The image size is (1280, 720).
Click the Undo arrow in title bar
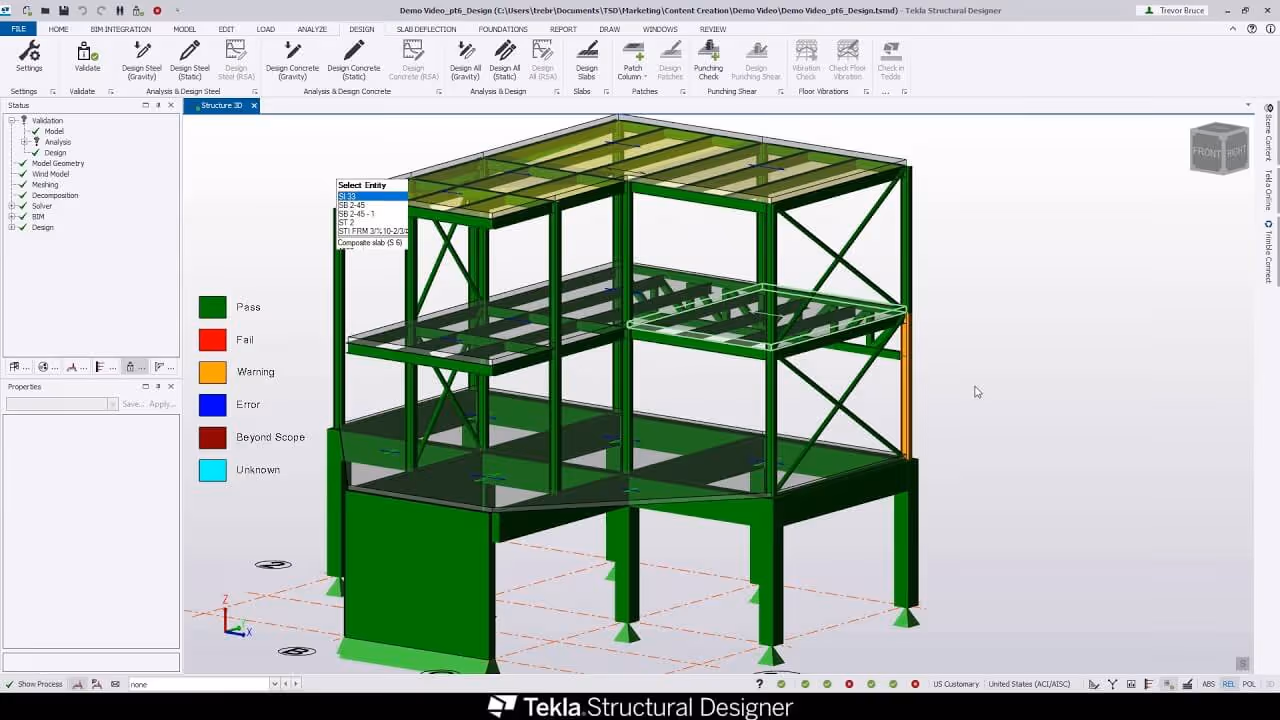(83, 10)
